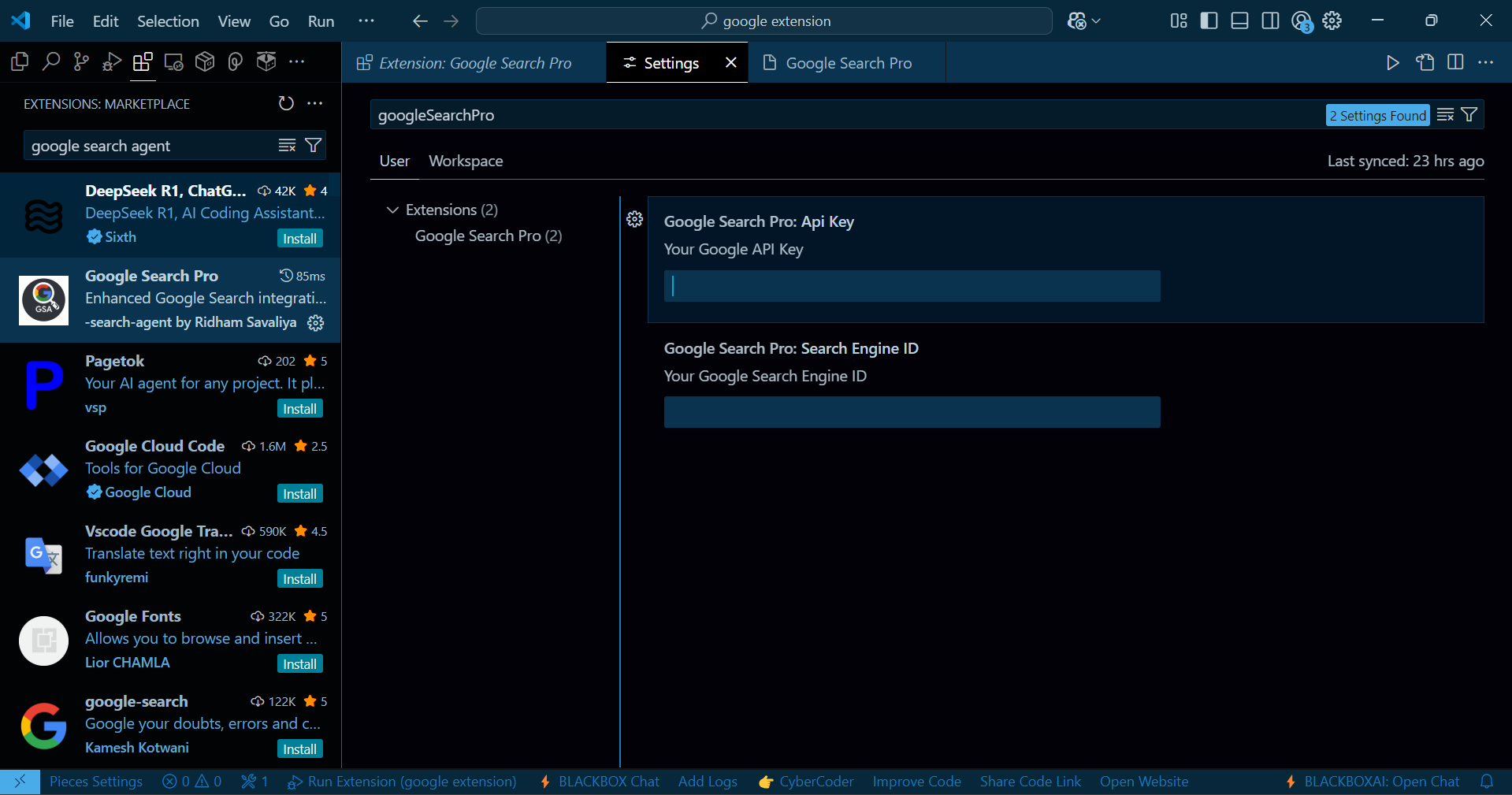Screen dimensions: 1512x795
Task: Open gear menu for Api Key setting
Action: point(635,219)
